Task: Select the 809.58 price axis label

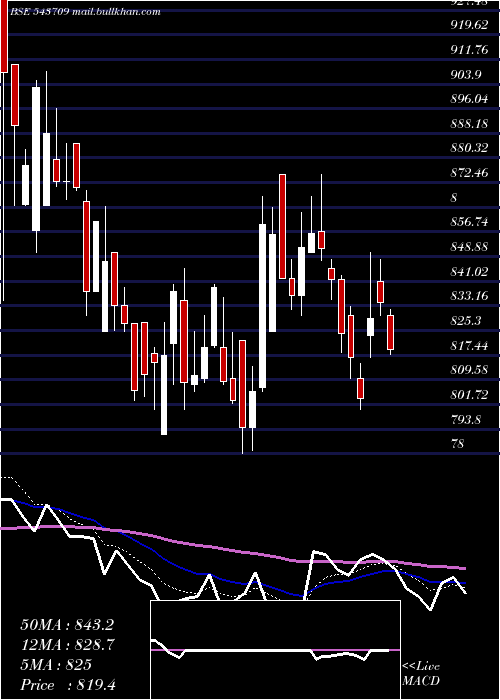Action: [469, 370]
